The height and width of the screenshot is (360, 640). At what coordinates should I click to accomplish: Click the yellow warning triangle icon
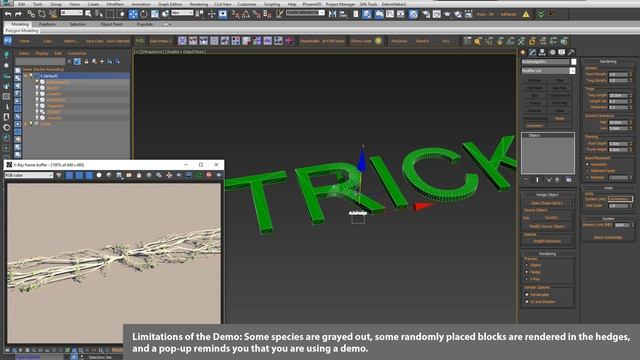(526, 14)
